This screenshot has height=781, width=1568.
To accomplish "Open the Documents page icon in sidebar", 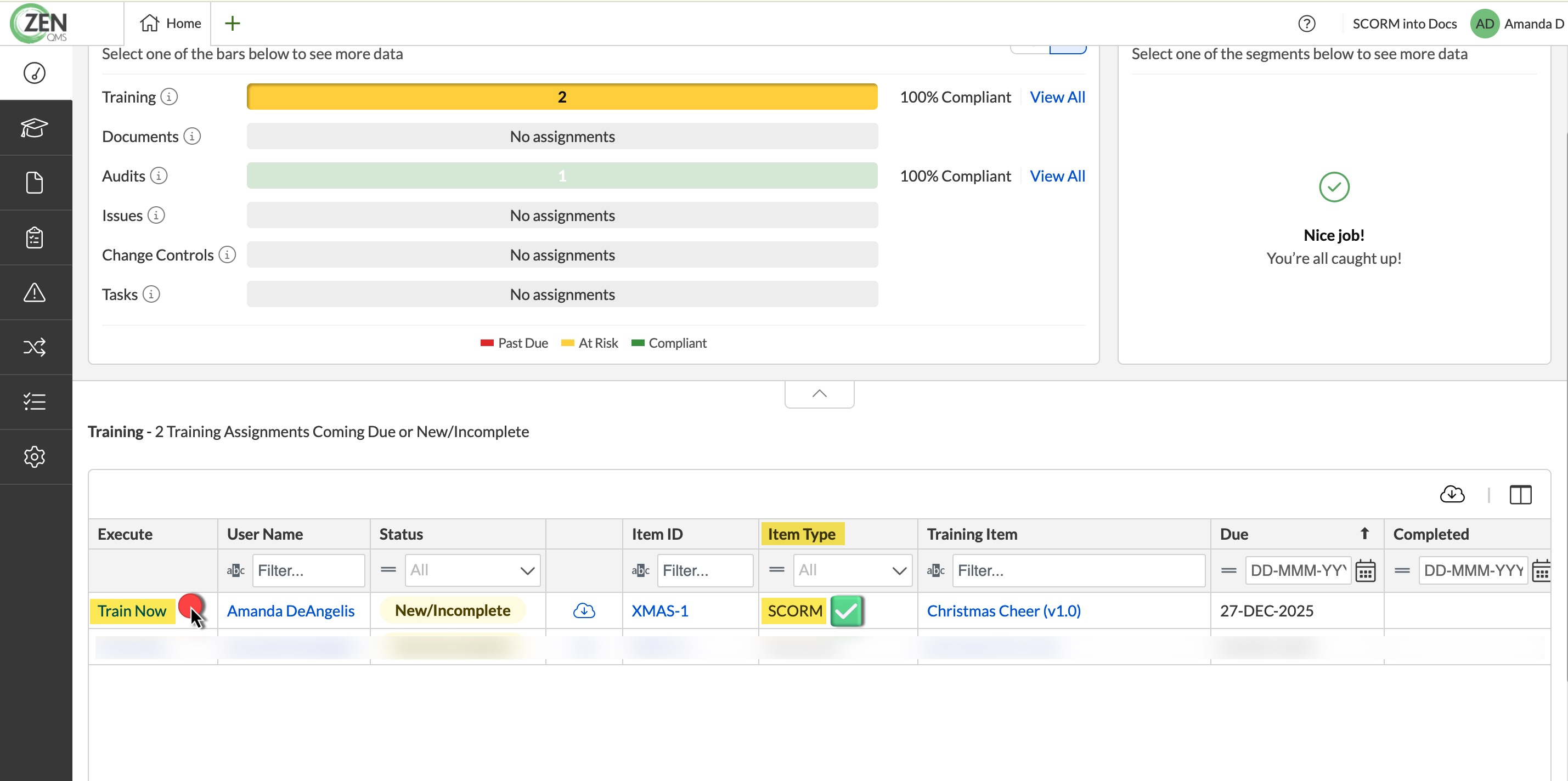I will click(35, 183).
